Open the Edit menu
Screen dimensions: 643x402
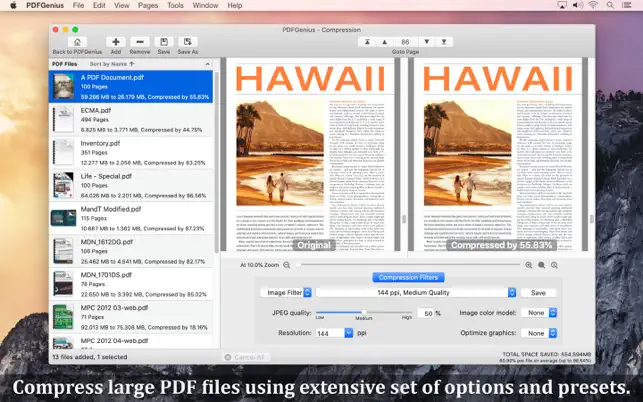tap(99, 5)
